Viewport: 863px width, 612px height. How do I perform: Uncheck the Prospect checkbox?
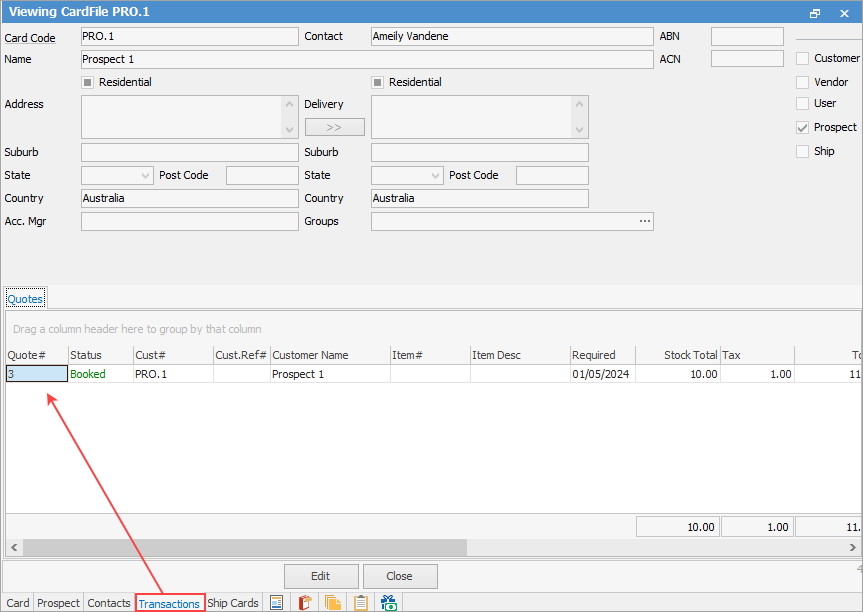pos(802,128)
